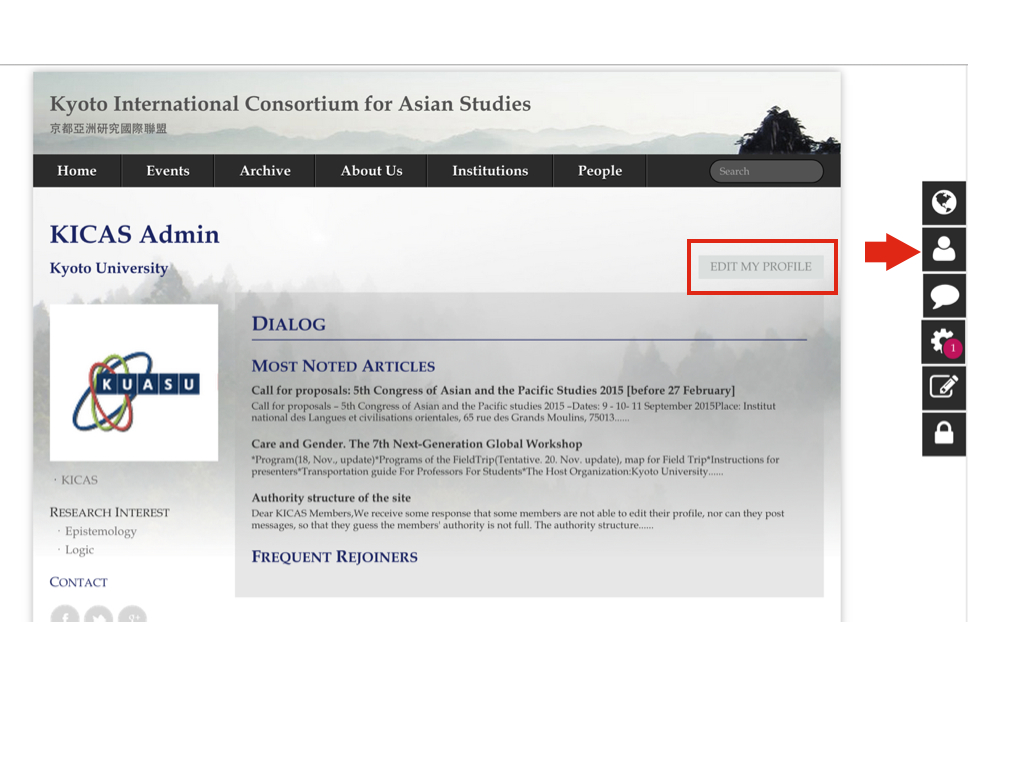Click the globe icon in the side toolbar
Screen dimensions: 1024x768
[944, 203]
